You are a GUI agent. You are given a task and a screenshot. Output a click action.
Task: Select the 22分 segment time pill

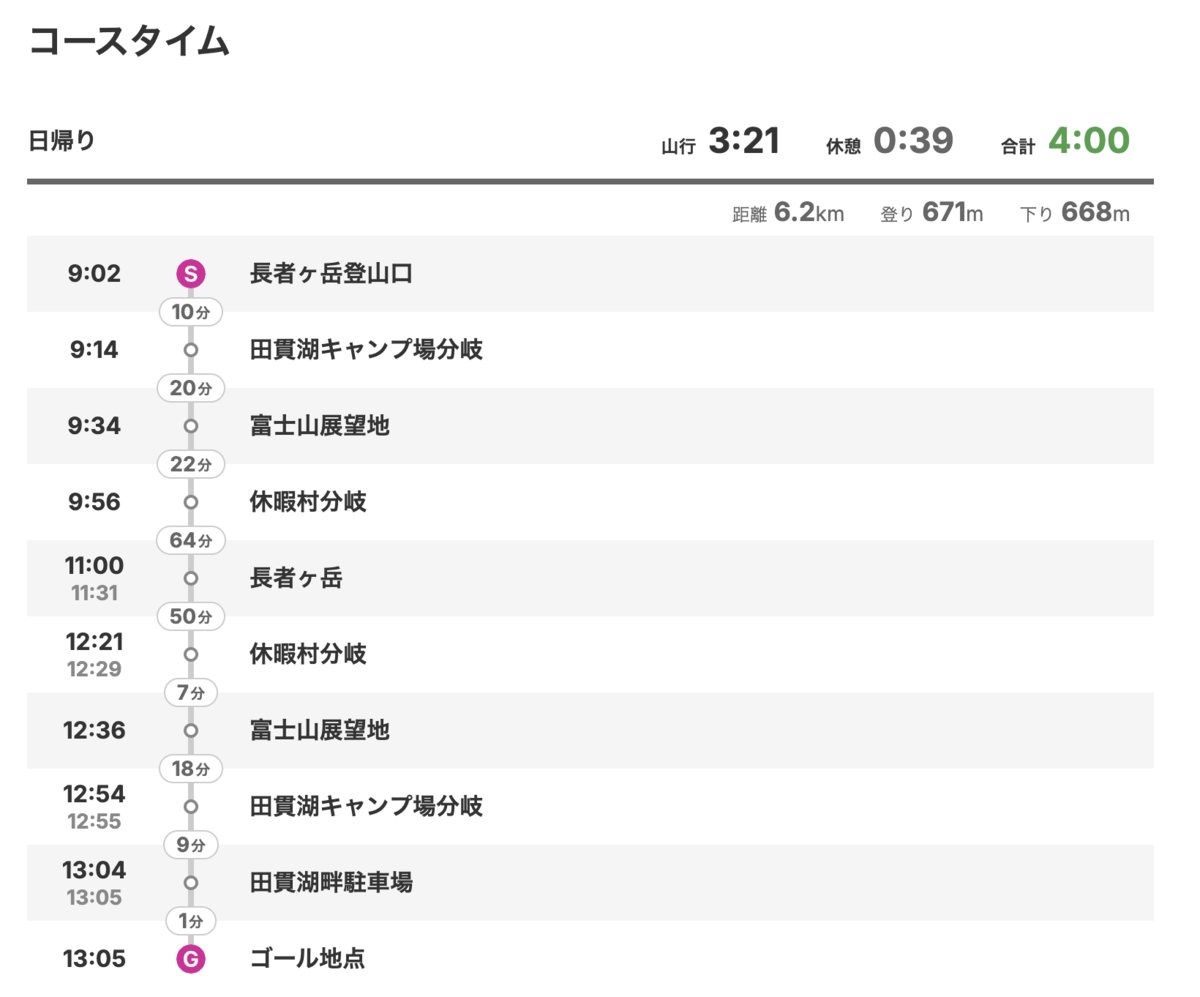point(190,465)
